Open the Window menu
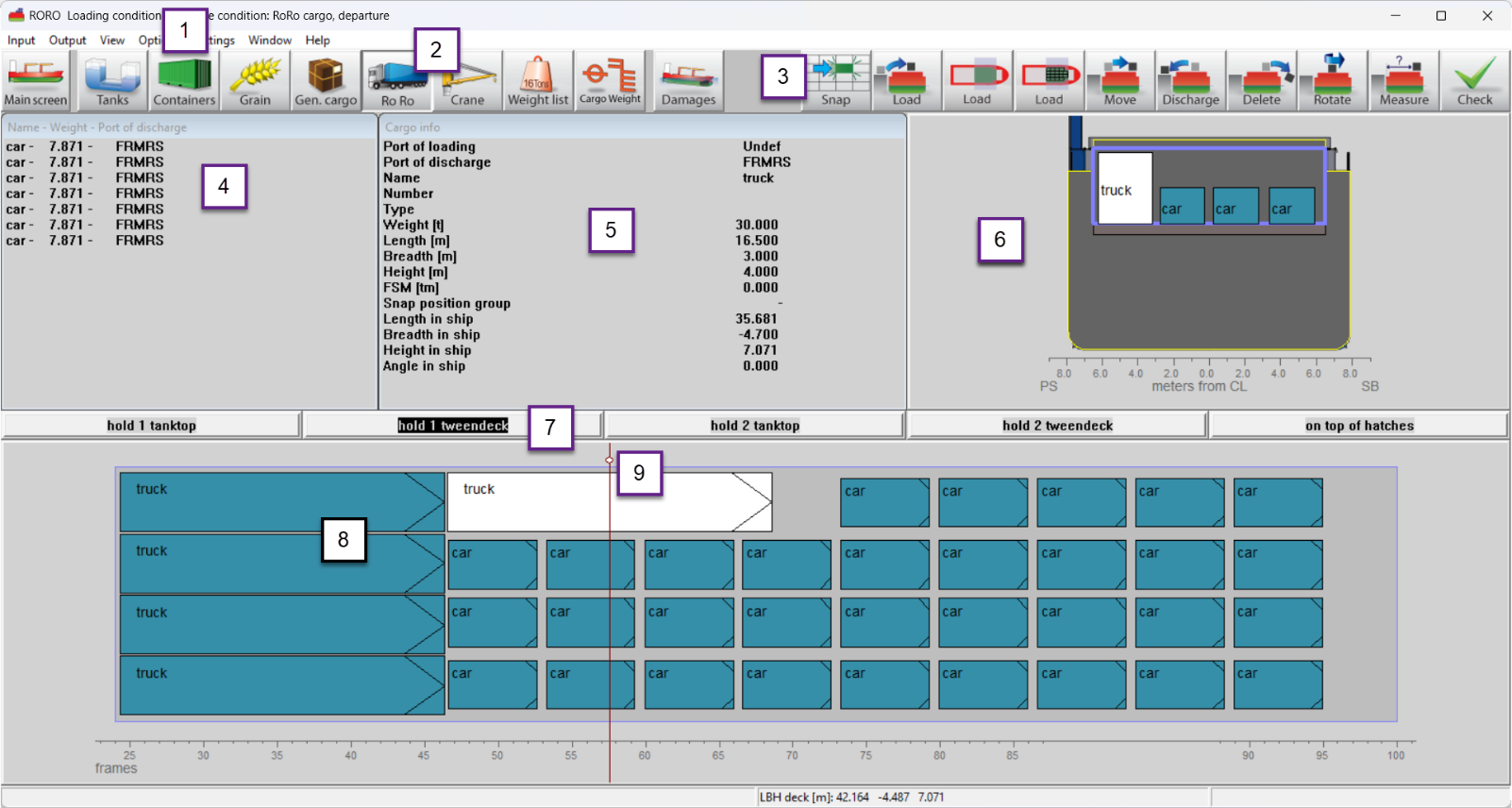1512x808 pixels. coord(269,41)
